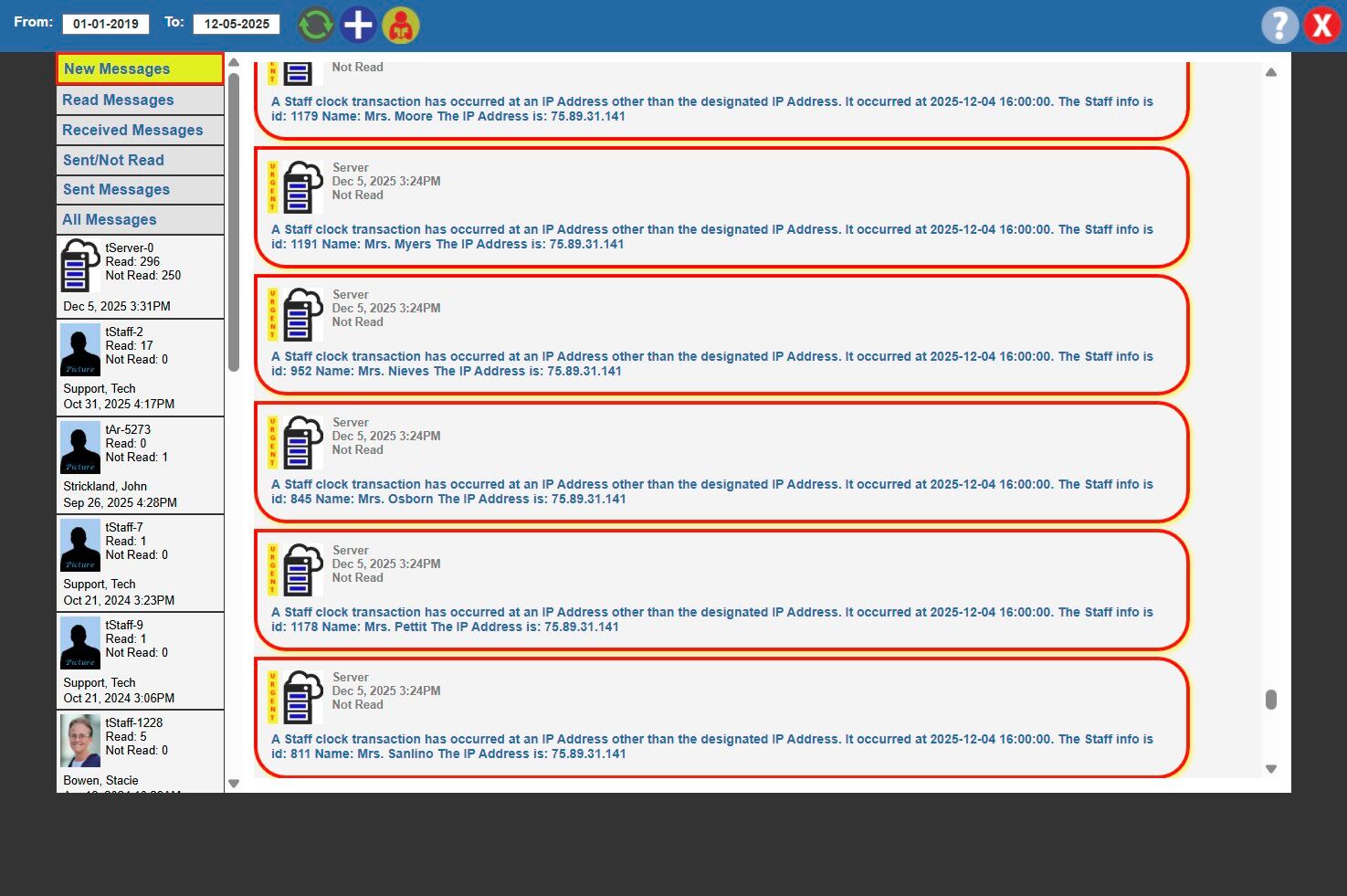Click server icon on Mrs. Pettit message
This screenshot has height=896, width=1347.
[303, 570]
